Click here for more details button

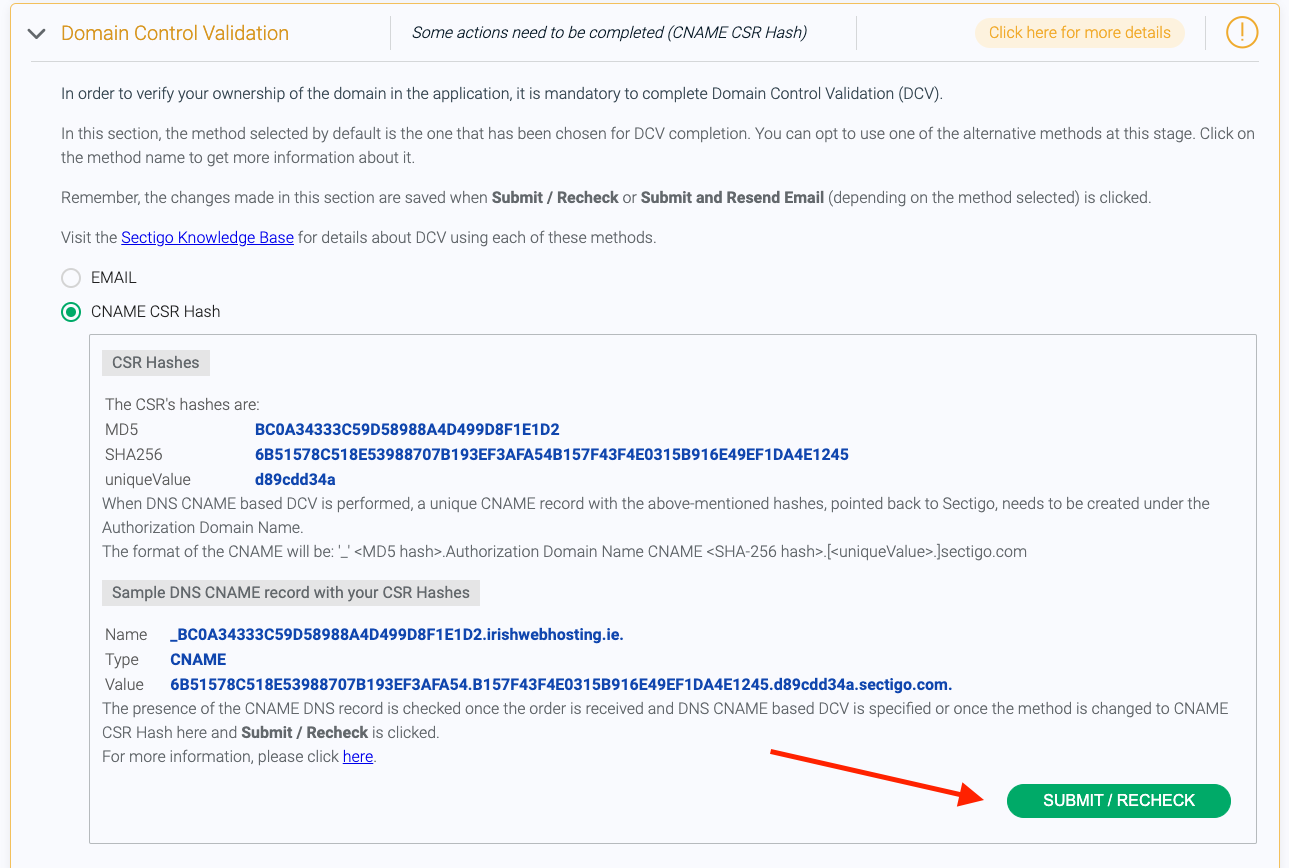pyautogui.click(x=1079, y=33)
